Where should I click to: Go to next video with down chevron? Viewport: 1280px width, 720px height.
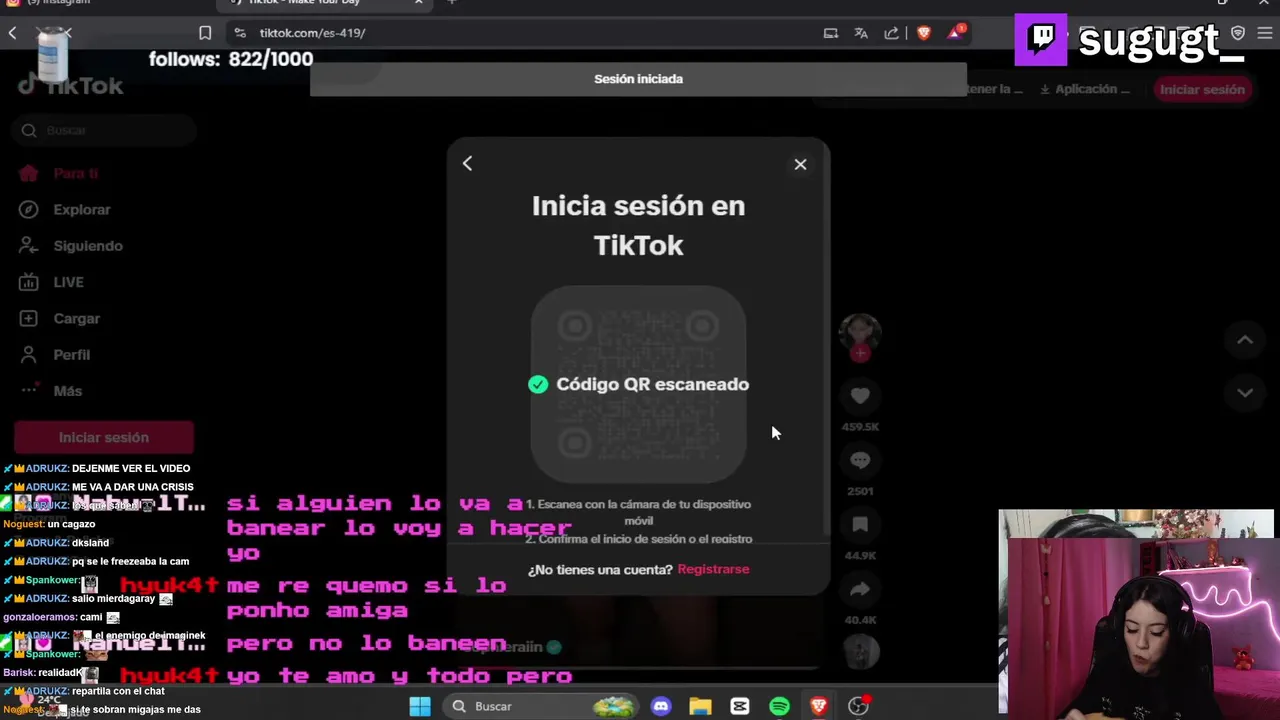[1245, 392]
